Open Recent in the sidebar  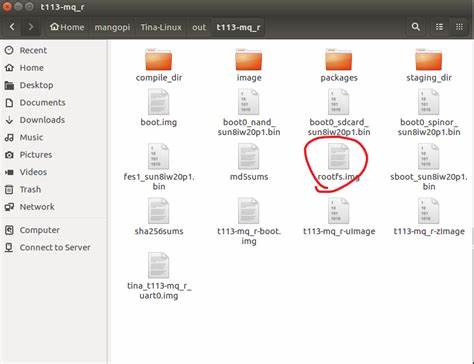(53, 50)
